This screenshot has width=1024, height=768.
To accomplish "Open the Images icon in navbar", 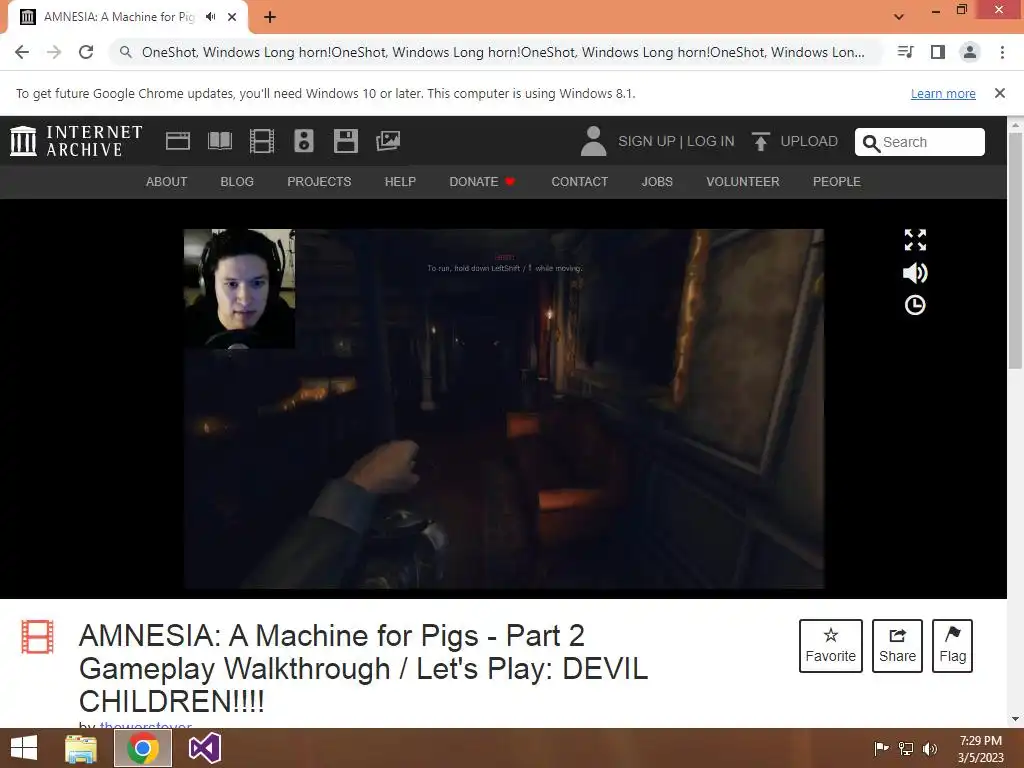I will tap(388, 141).
